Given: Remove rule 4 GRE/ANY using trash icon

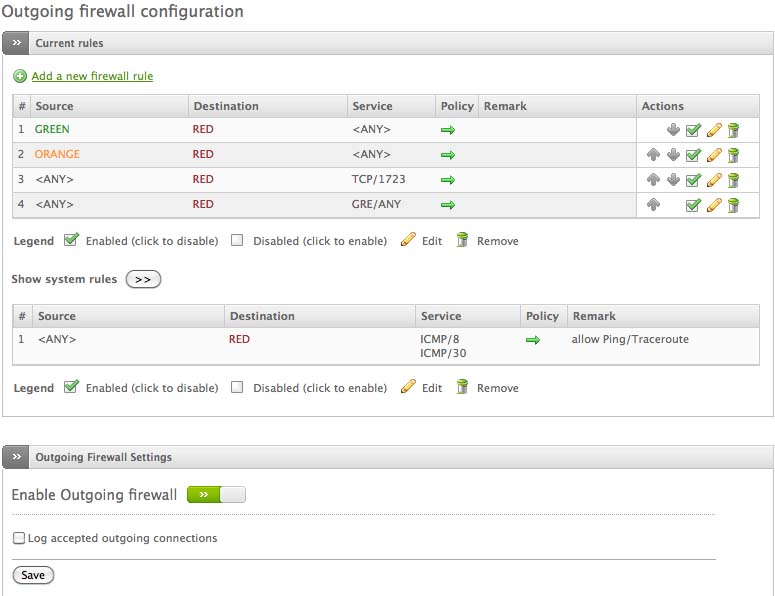Looking at the screenshot, I should point(733,205).
